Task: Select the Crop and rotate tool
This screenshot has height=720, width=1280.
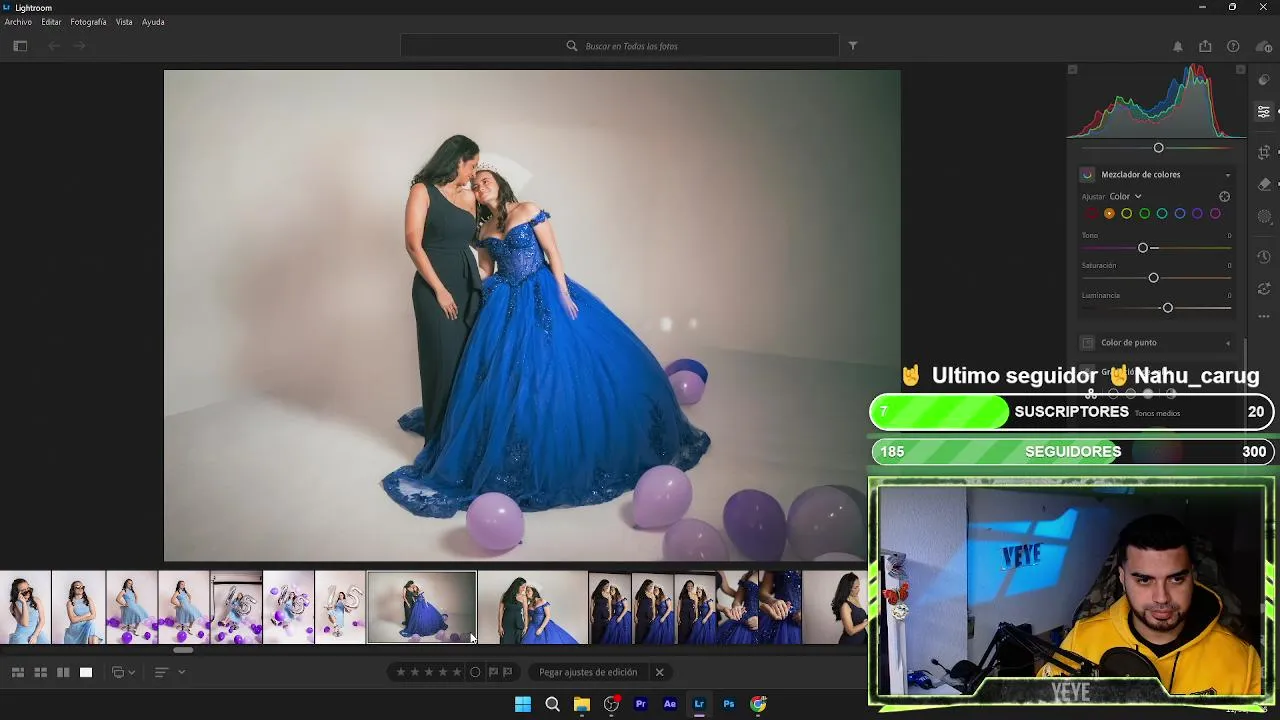Action: pos(1264,152)
